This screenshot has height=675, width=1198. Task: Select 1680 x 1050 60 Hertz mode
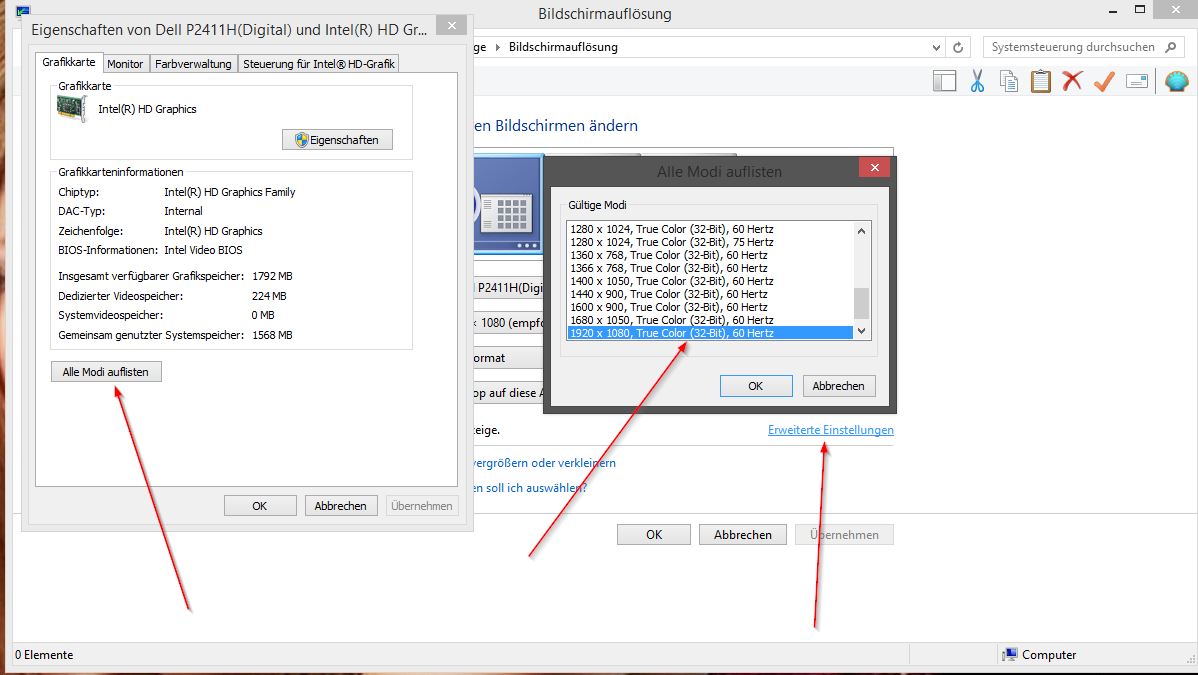click(x=710, y=320)
